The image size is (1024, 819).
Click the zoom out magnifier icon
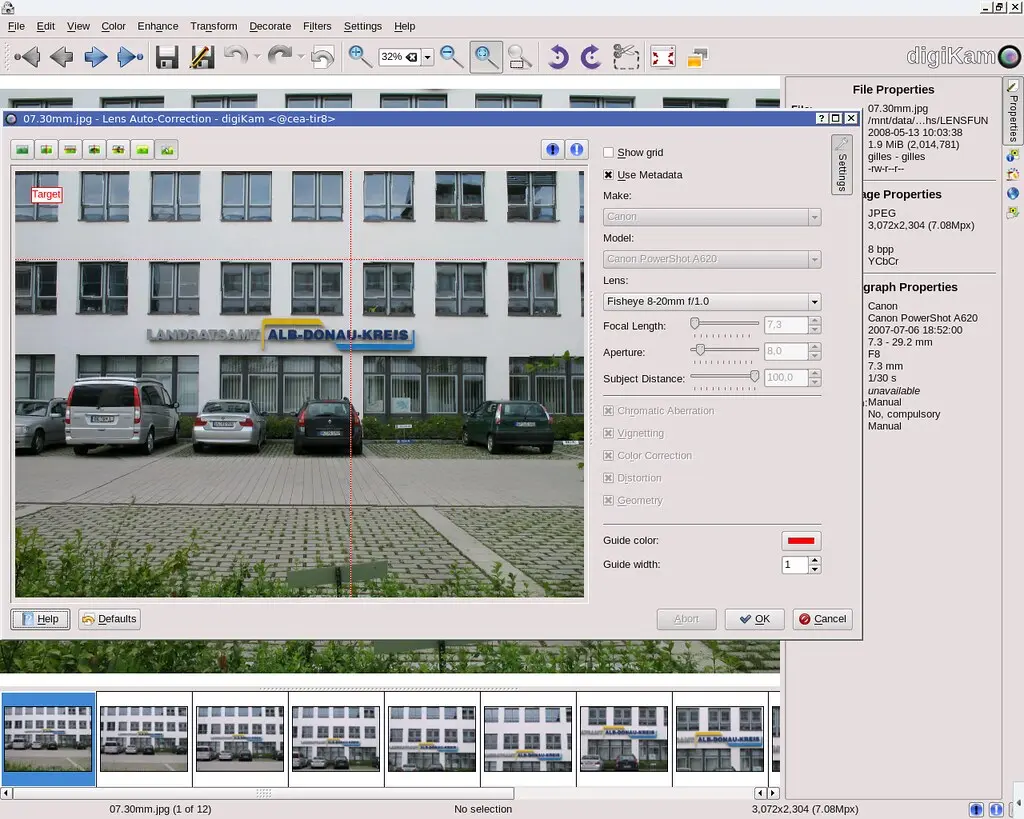pos(452,57)
